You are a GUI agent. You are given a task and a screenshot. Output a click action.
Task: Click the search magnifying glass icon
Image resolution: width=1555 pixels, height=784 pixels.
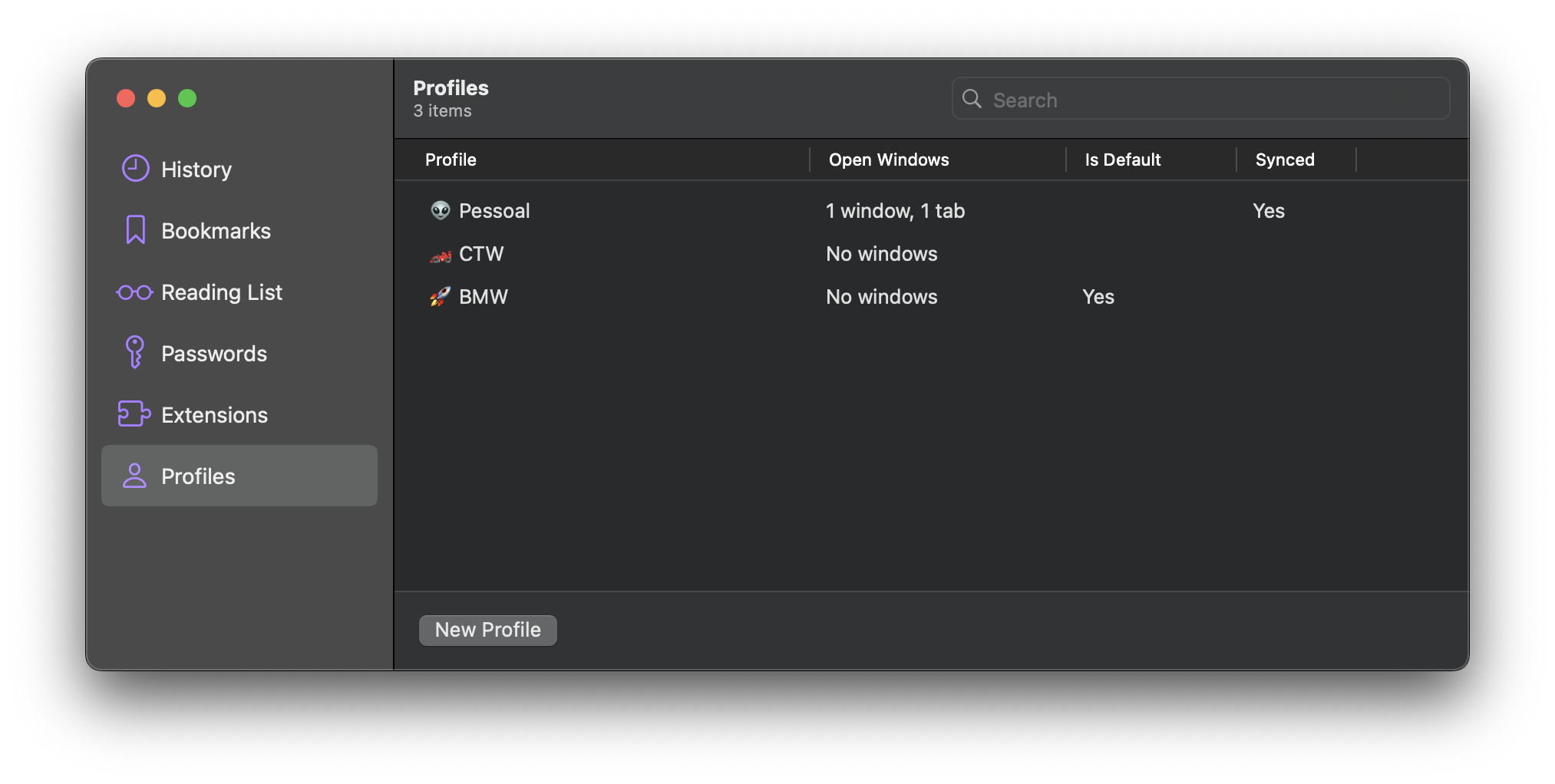pos(972,99)
